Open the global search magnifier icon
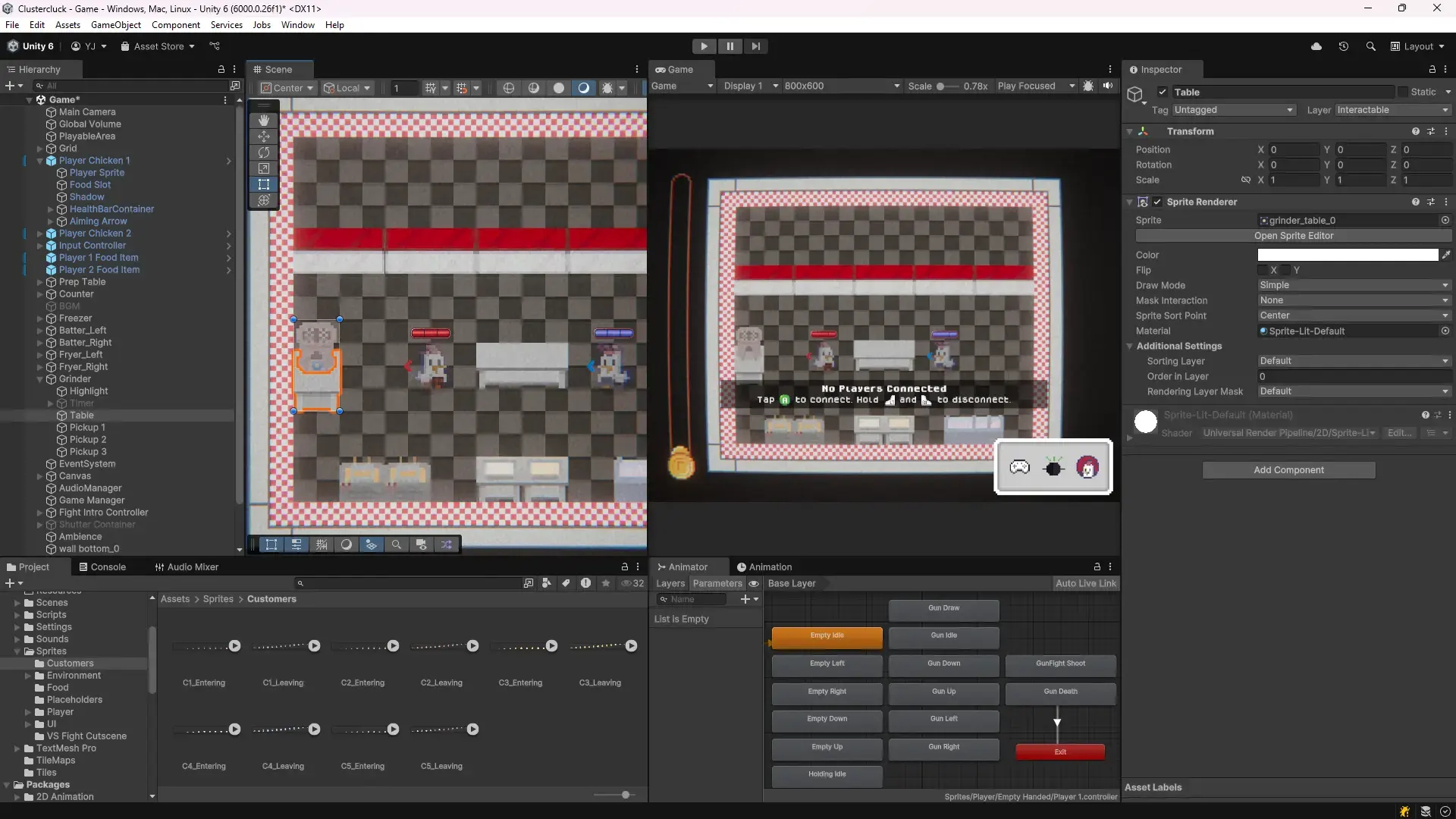 click(1370, 46)
